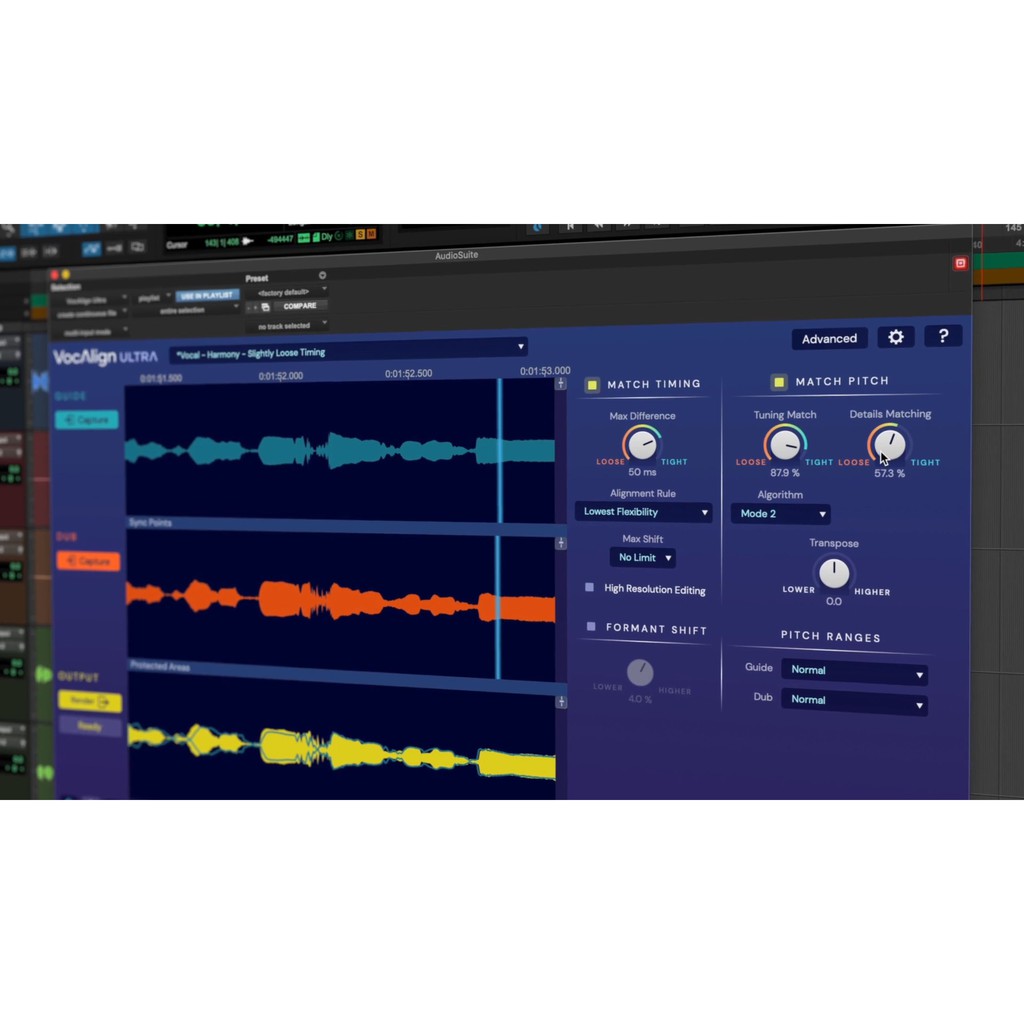The height and width of the screenshot is (1024, 1024).
Task: Open the Alignment Rule dropdown
Action: tap(643, 512)
